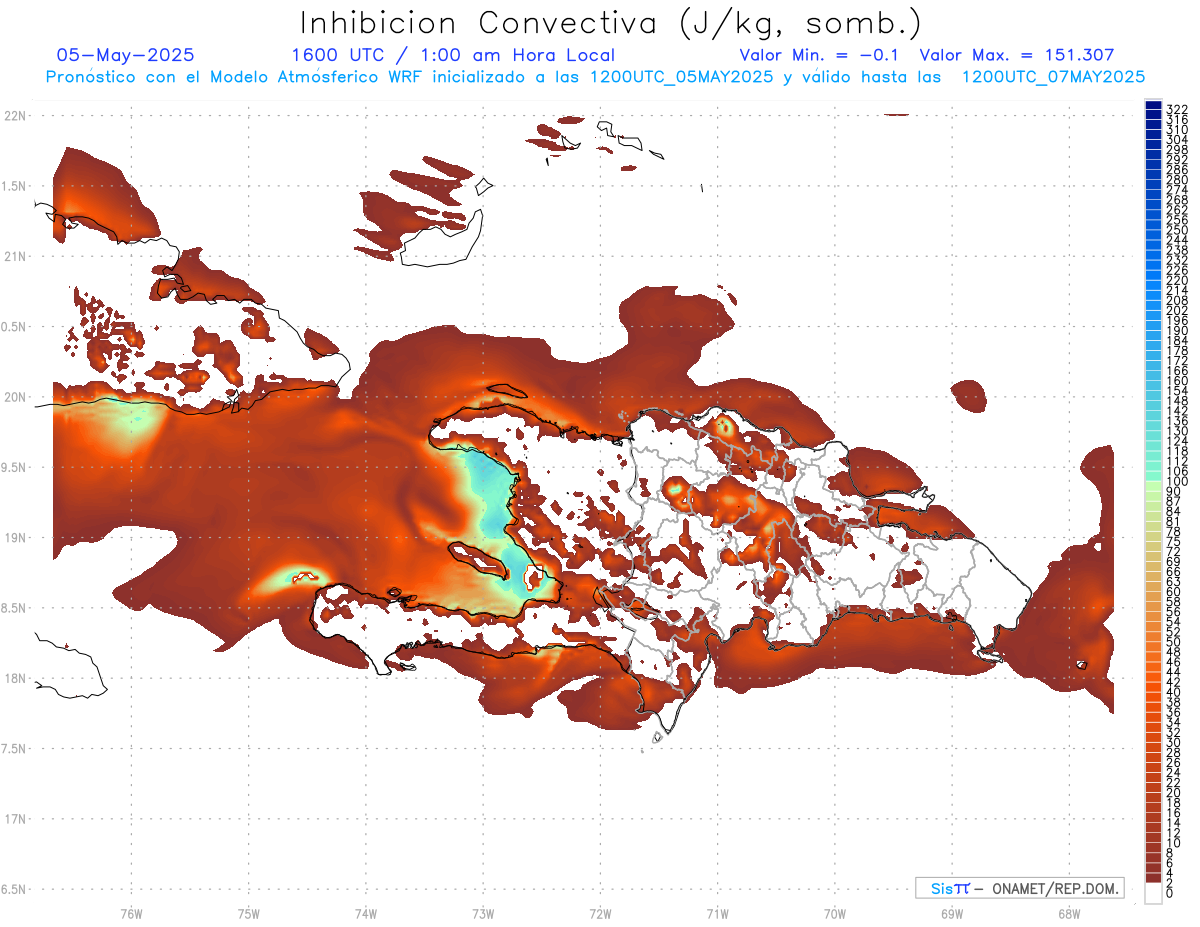The width and height of the screenshot is (1200, 927).
Task: Click the '21N' latitude label
Action: point(15,256)
